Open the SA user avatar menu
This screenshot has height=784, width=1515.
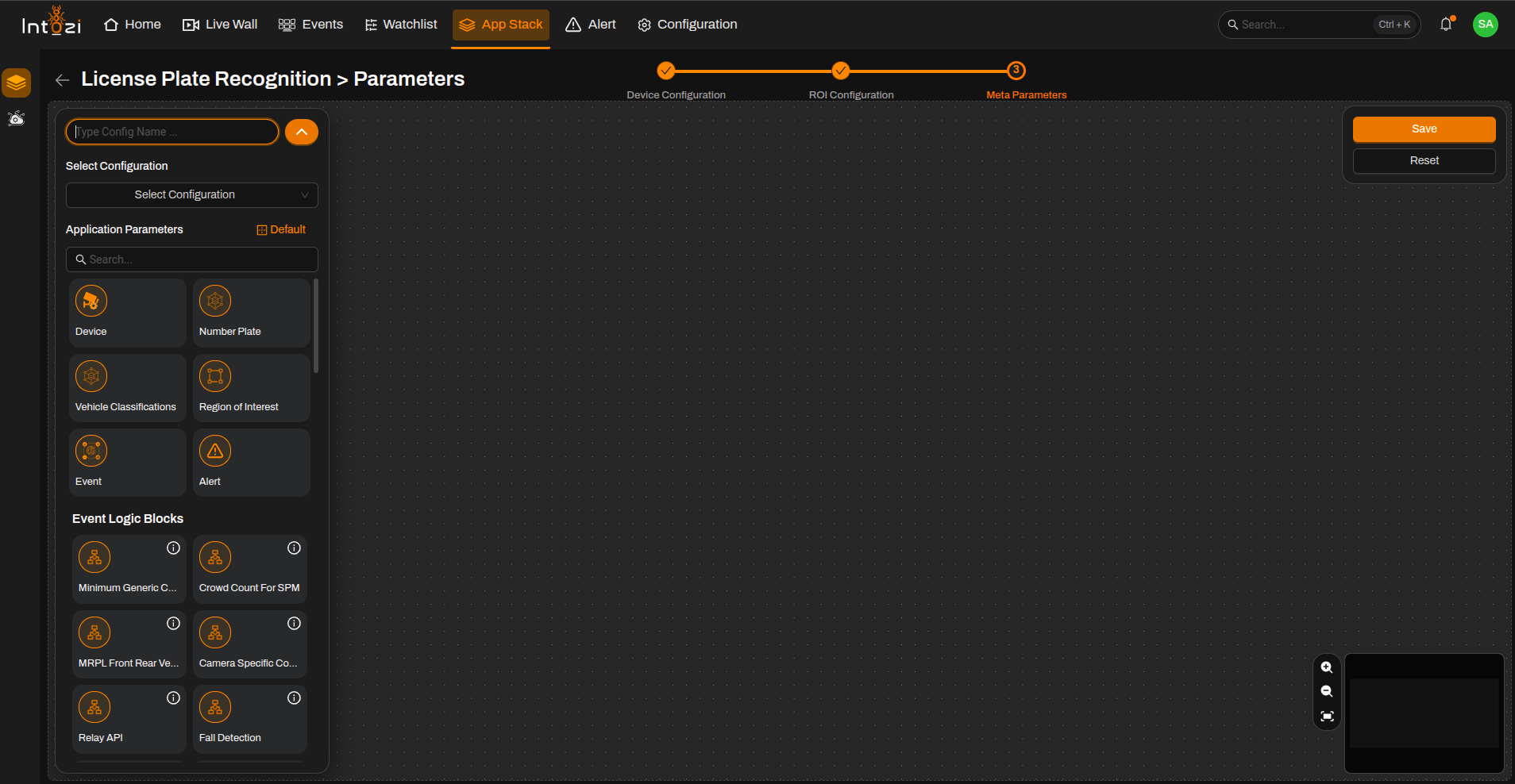point(1486,25)
